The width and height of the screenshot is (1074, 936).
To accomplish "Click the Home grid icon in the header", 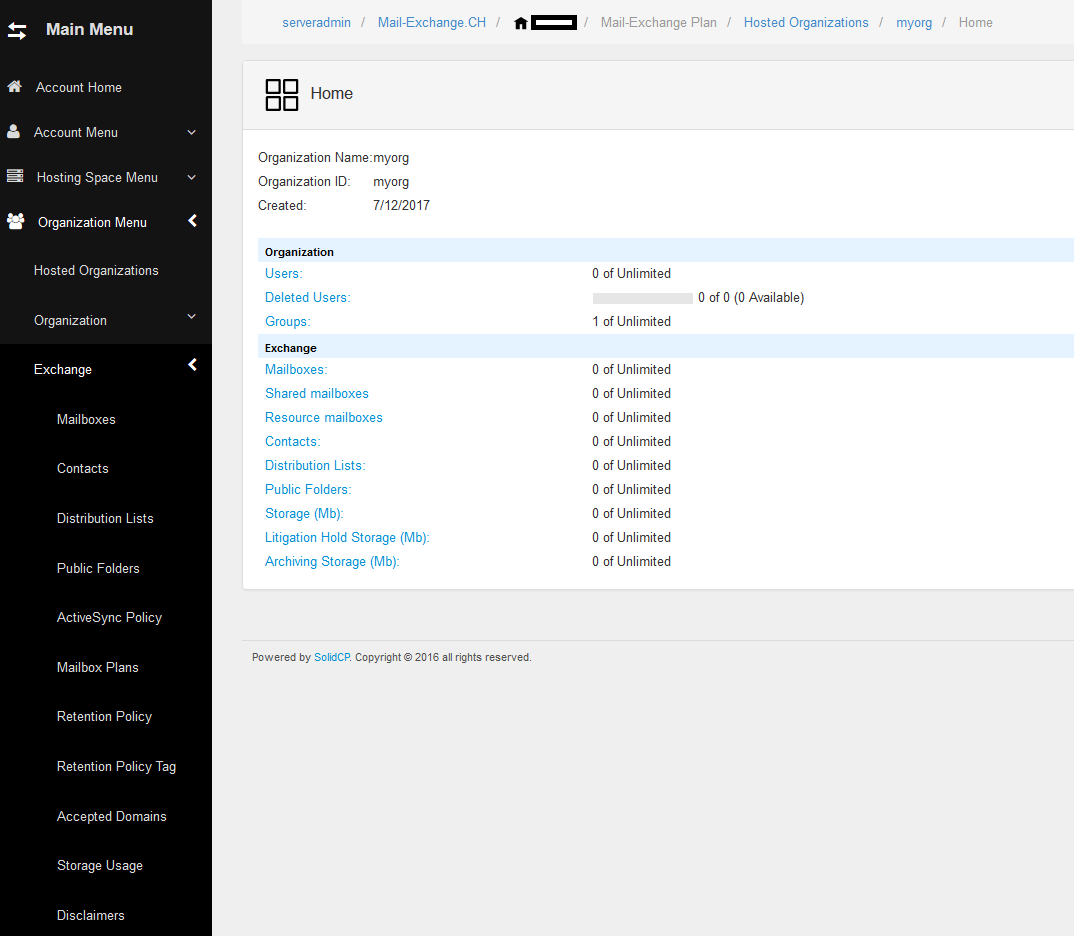I will 282,94.
